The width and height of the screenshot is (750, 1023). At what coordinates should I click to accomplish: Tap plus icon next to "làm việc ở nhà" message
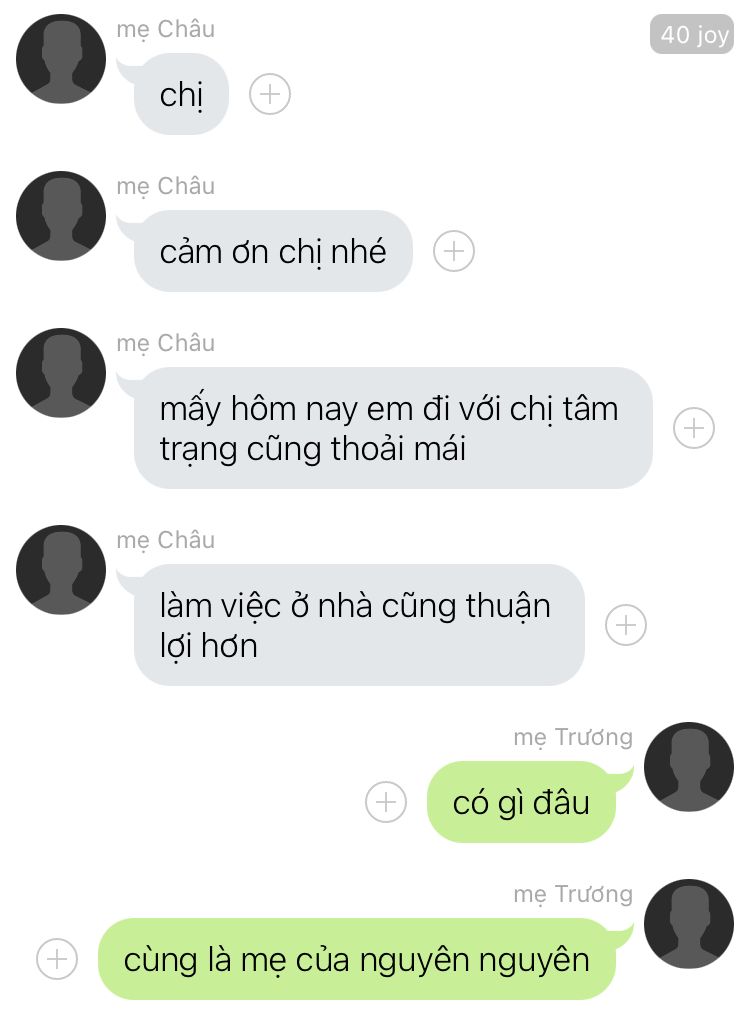(x=625, y=624)
